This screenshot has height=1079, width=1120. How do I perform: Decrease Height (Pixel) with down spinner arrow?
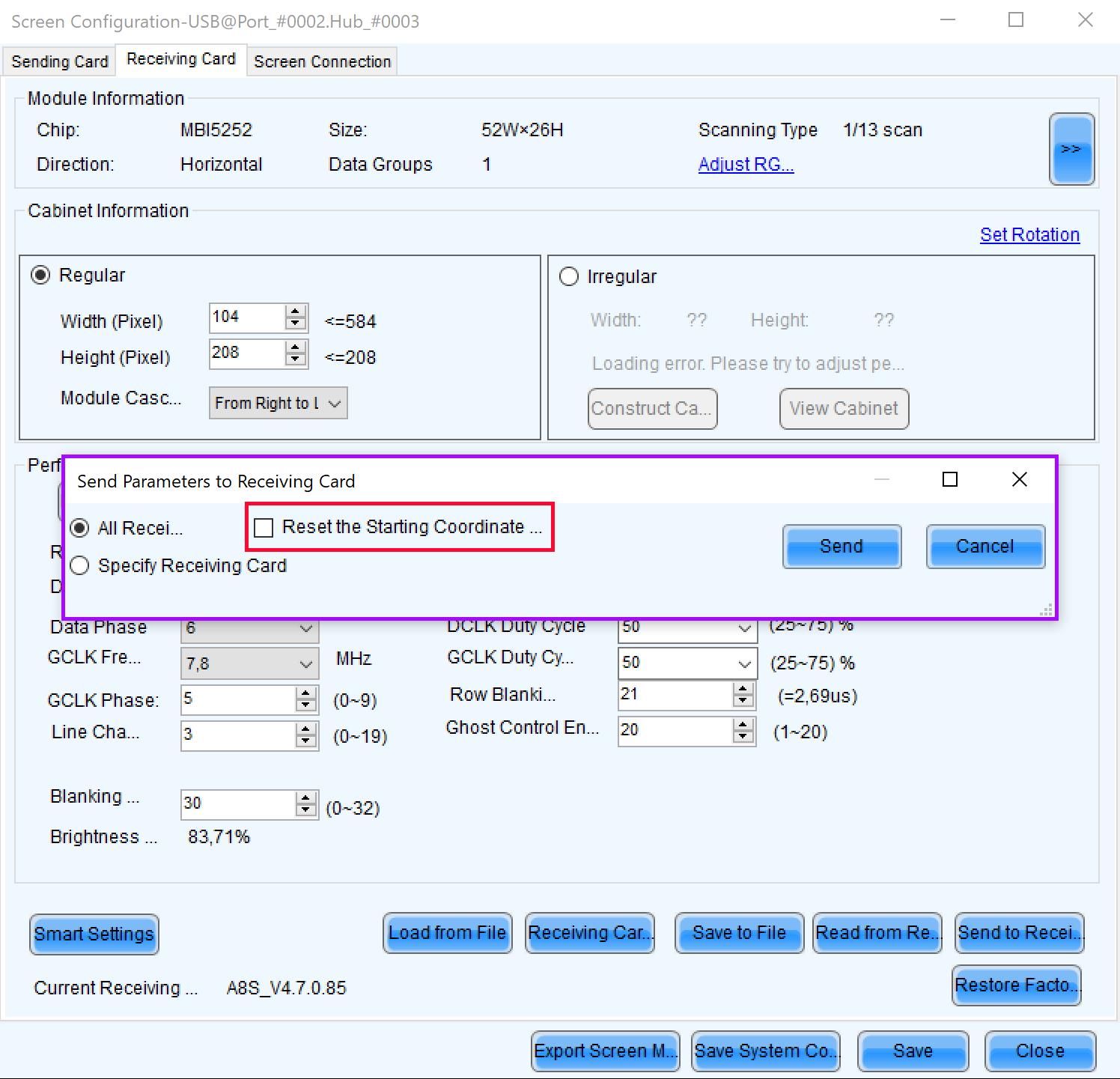[x=296, y=359]
